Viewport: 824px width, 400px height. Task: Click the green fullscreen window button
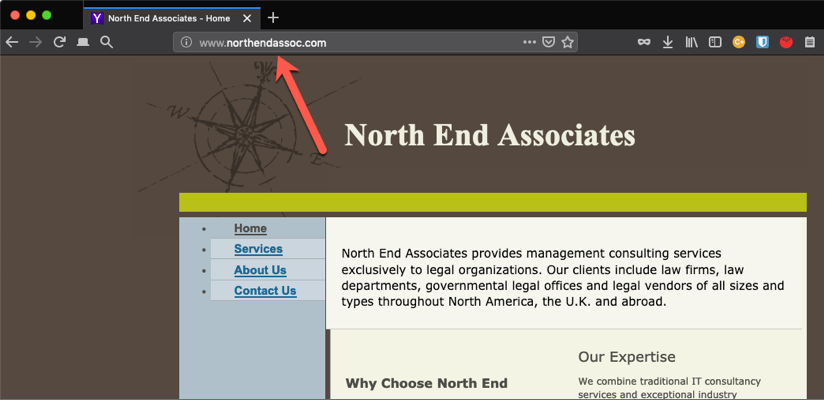(x=47, y=15)
